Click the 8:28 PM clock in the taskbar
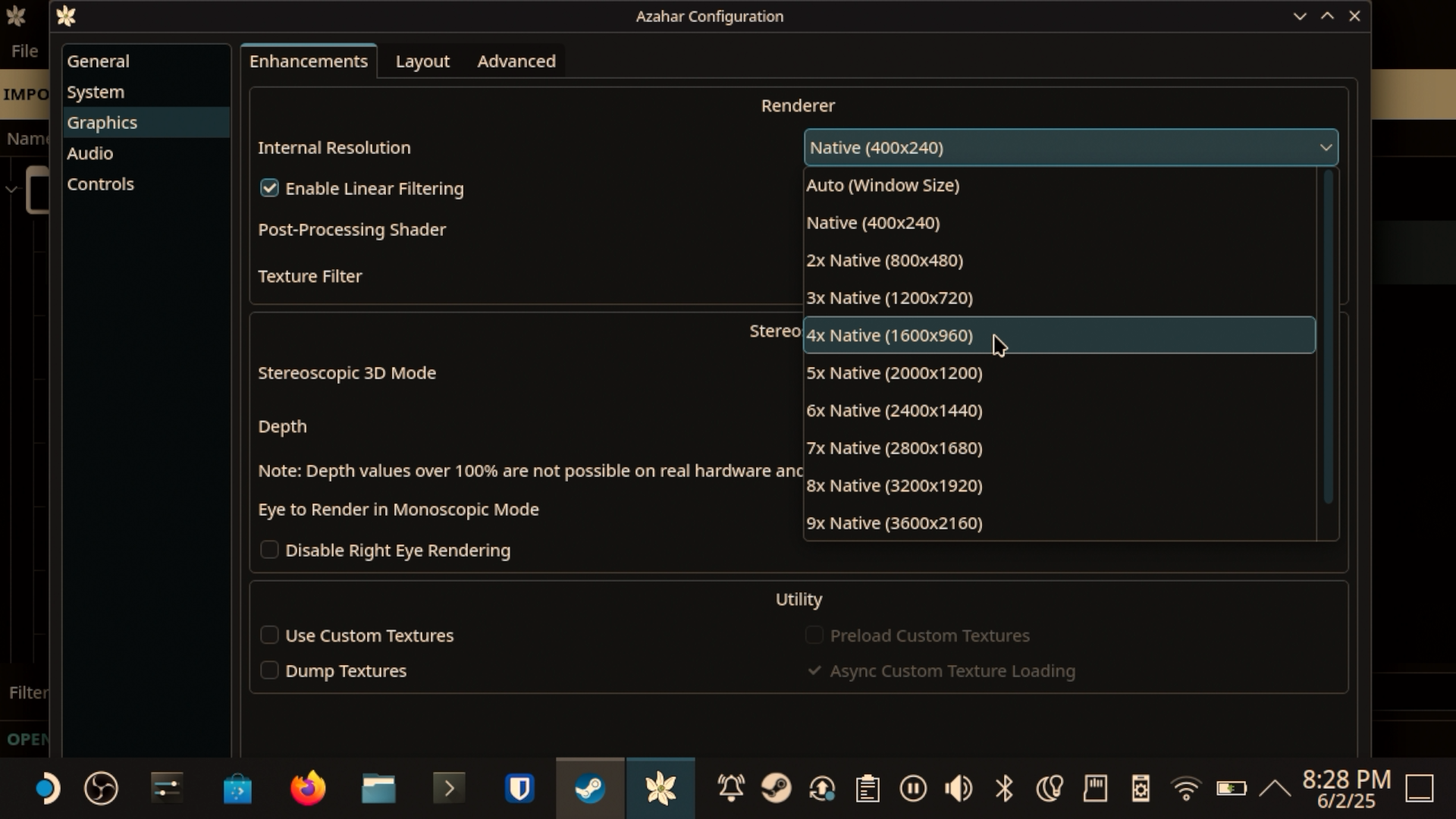 coord(1347,780)
